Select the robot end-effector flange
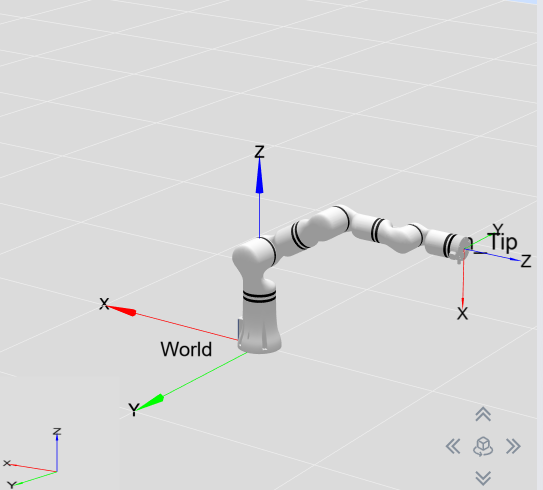This screenshot has height=490, width=543. (x=463, y=248)
